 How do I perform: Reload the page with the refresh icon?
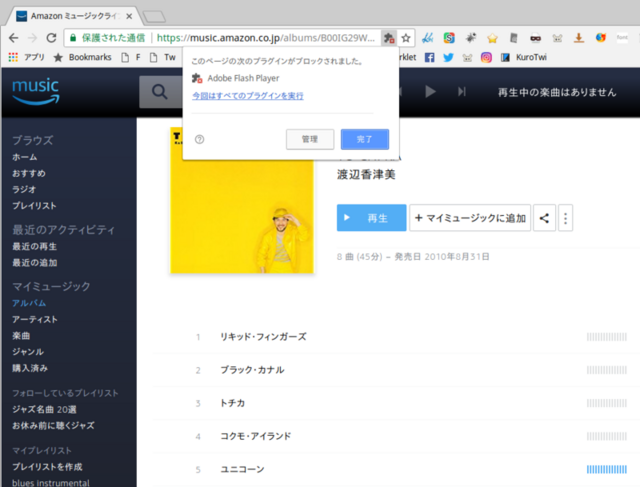point(51,38)
